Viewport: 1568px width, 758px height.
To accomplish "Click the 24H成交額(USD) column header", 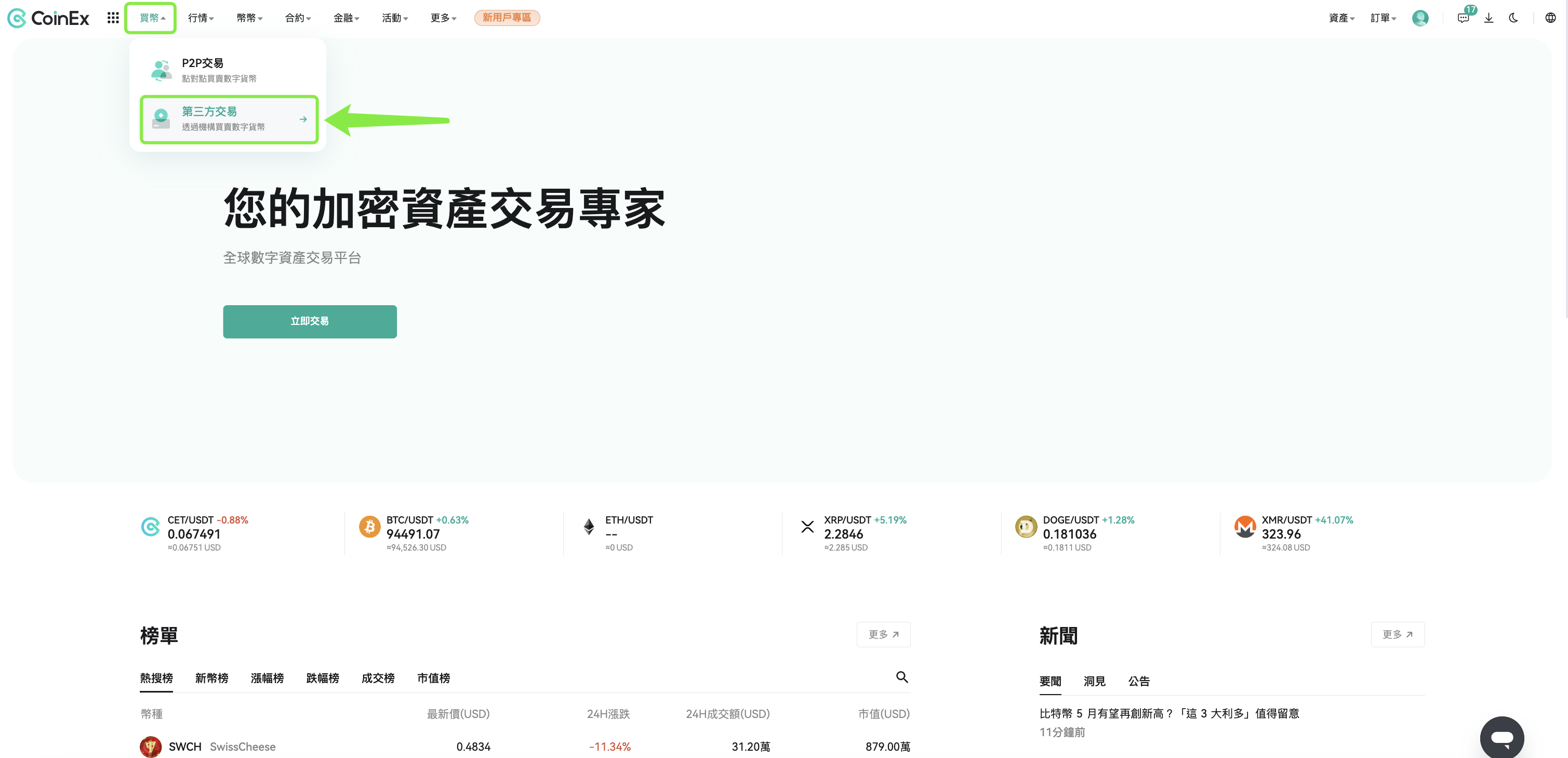I will [x=728, y=714].
